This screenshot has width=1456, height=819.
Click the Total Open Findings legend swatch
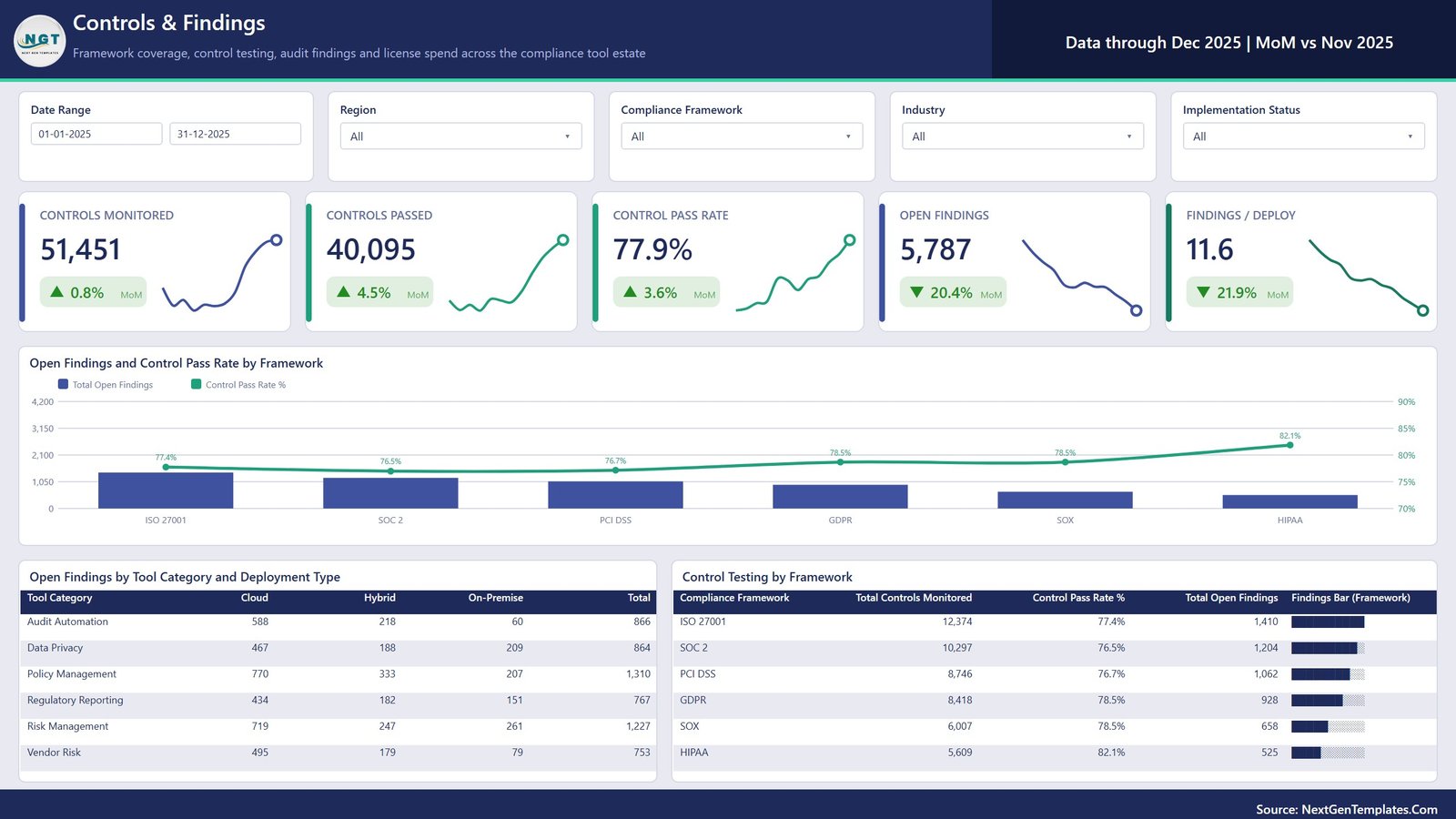(63, 384)
